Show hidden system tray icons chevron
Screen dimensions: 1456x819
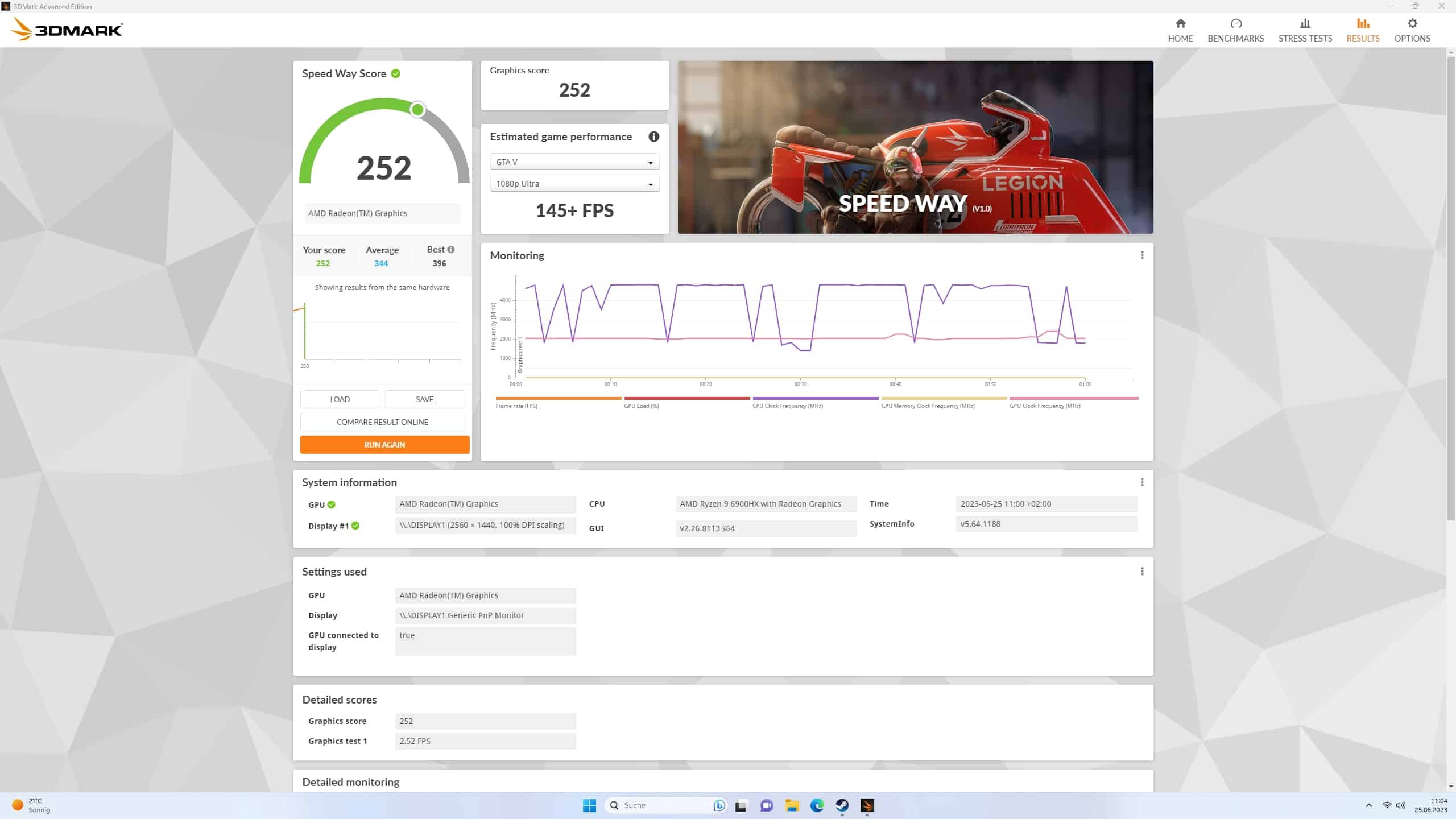pos(1368,805)
